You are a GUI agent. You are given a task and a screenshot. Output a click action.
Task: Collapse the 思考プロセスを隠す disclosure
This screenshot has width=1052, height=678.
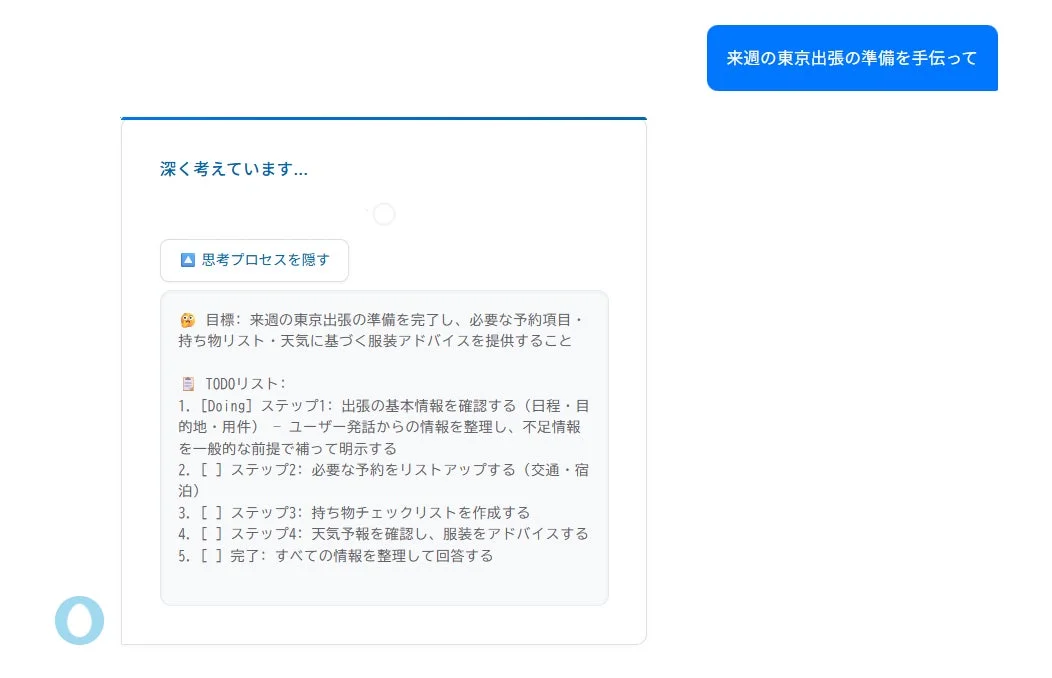(254, 260)
